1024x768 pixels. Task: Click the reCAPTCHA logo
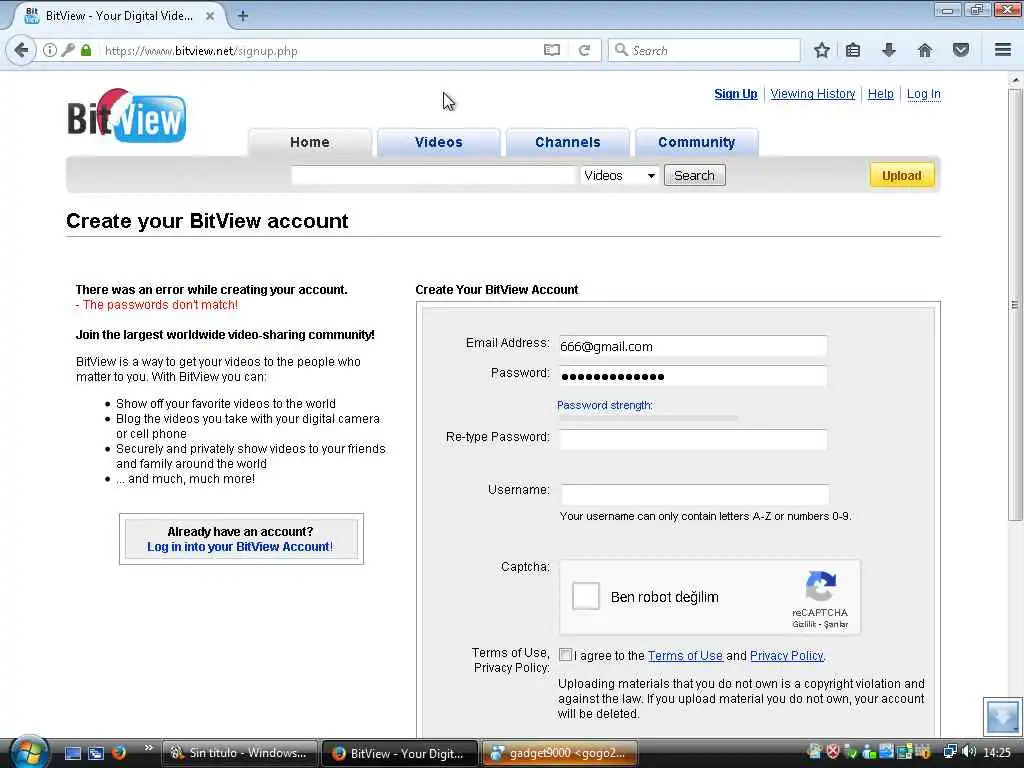(821, 586)
